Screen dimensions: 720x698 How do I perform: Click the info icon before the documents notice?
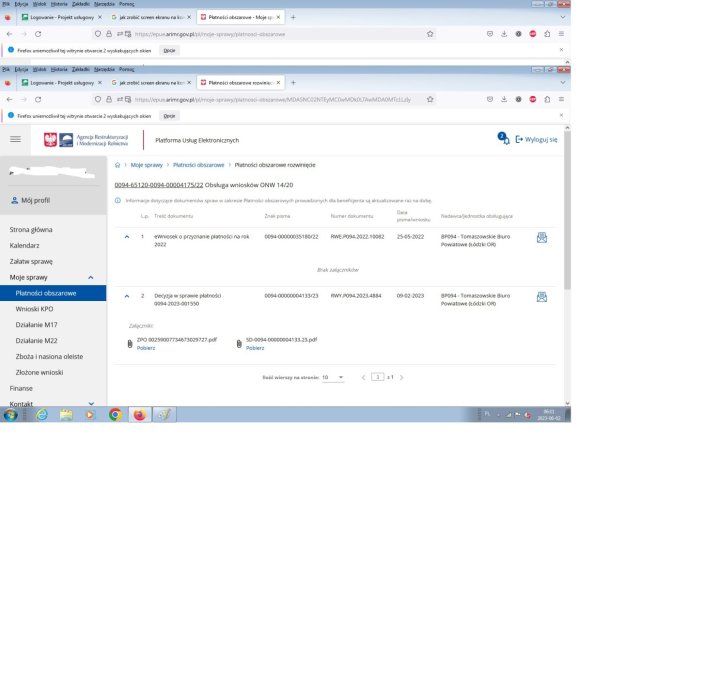(119, 200)
